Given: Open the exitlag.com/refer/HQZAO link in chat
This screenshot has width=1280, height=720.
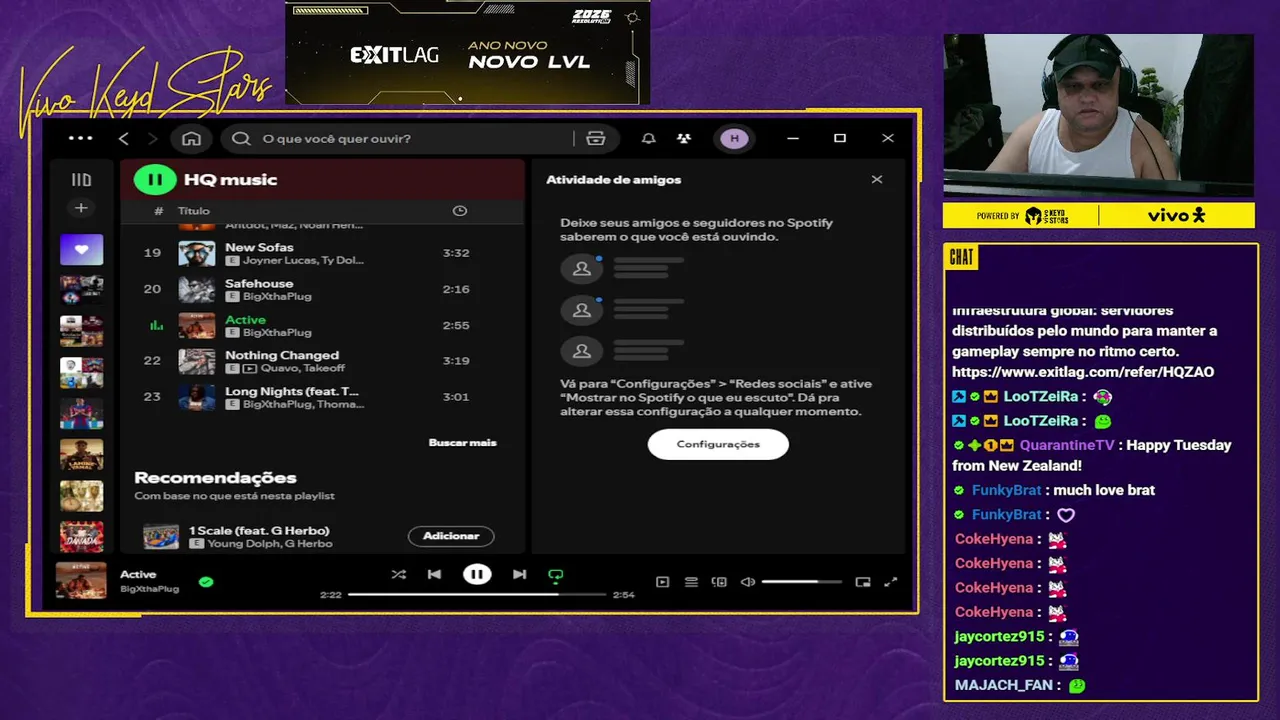Looking at the screenshot, I should point(1083,372).
